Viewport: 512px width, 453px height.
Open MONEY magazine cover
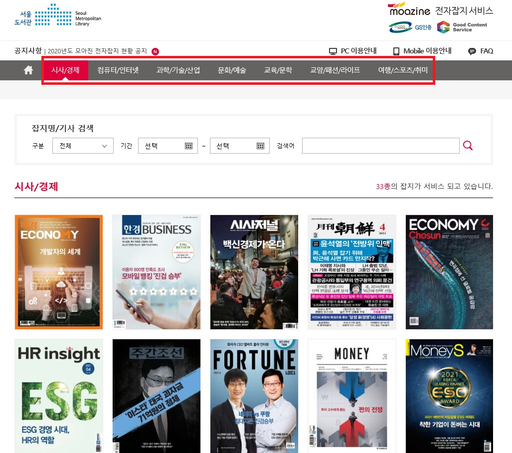(x=352, y=396)
